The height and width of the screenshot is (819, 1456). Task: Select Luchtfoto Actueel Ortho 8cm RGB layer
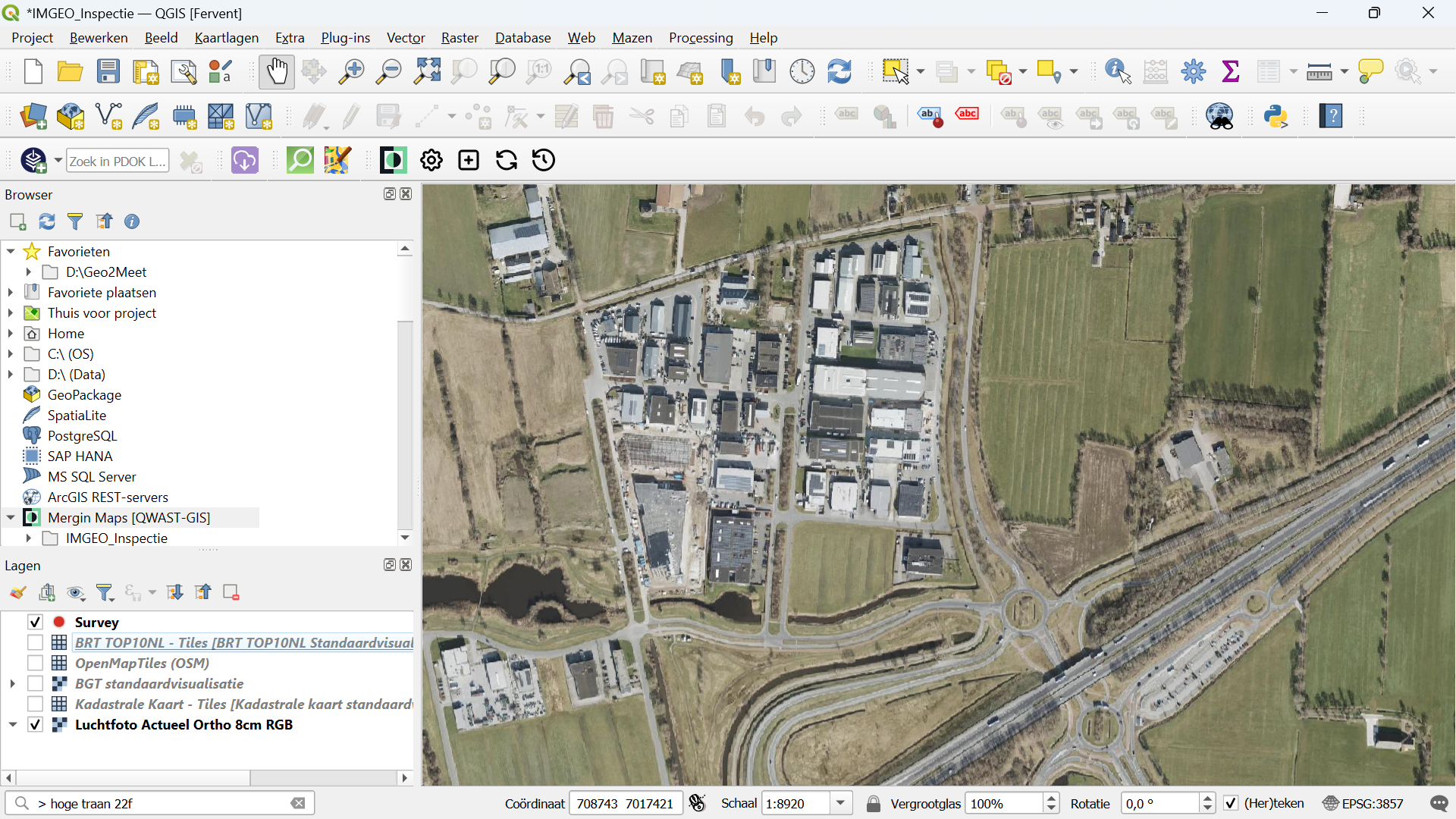click(184, 725)
